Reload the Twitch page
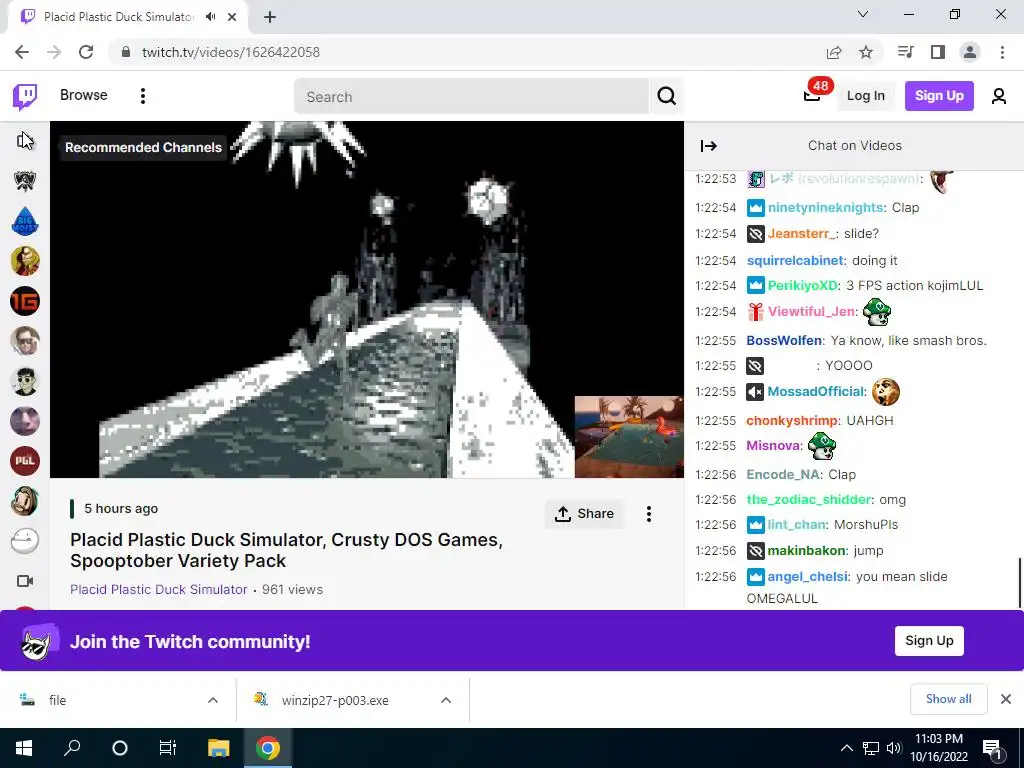The height and width of the screenshot is (768, 1024). click(x=86, y=52)
